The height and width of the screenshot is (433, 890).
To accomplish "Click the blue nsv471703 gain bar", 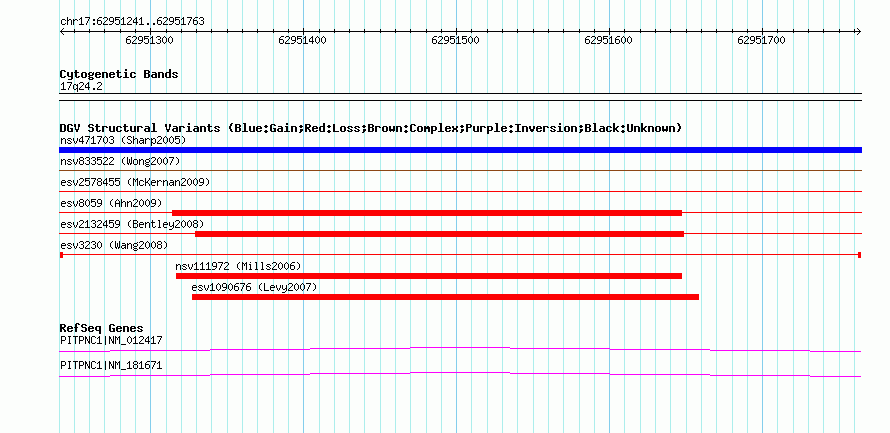I will coord(460,150).
